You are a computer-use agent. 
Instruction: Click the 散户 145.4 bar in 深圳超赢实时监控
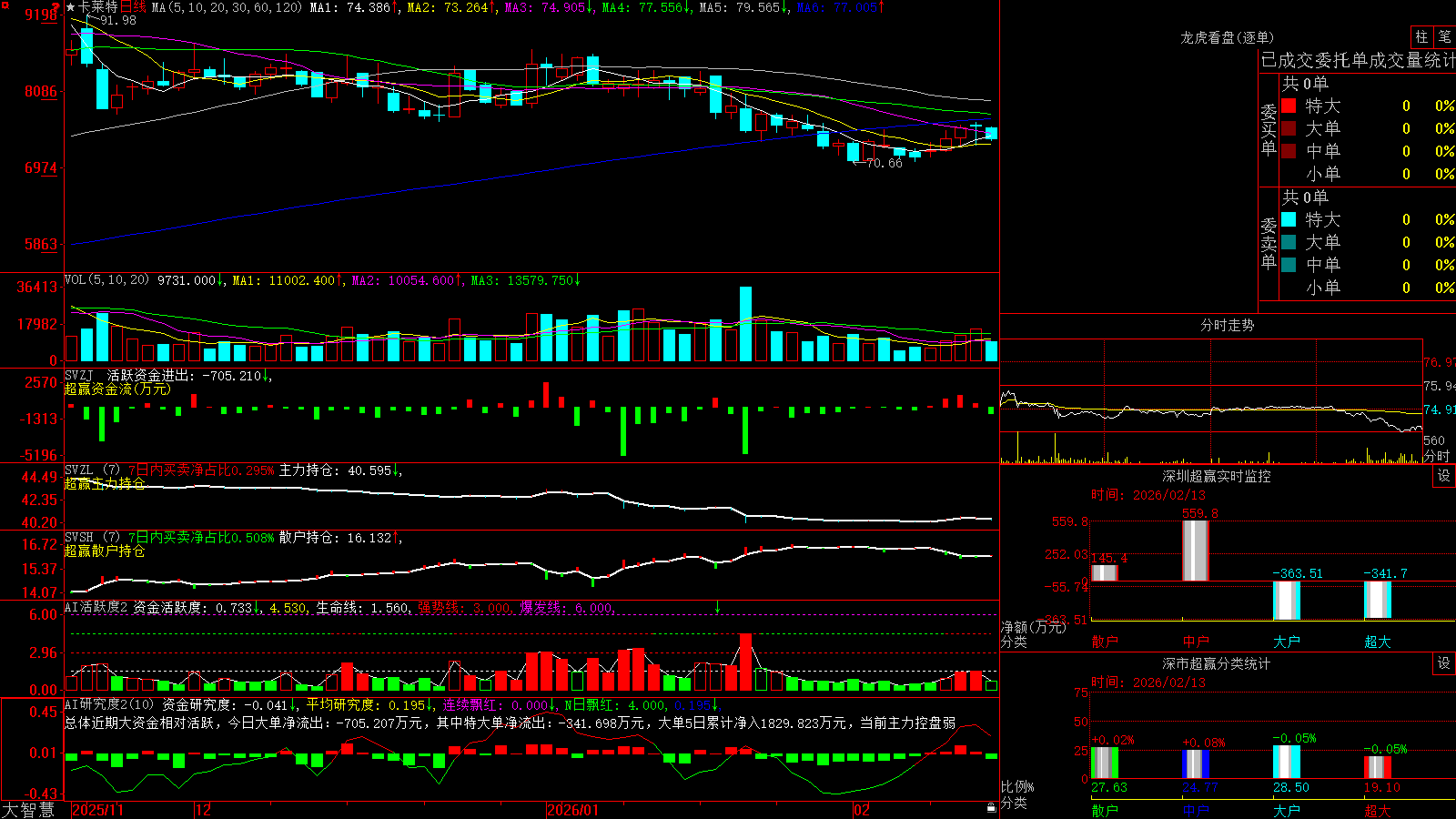coord(1105,573)
